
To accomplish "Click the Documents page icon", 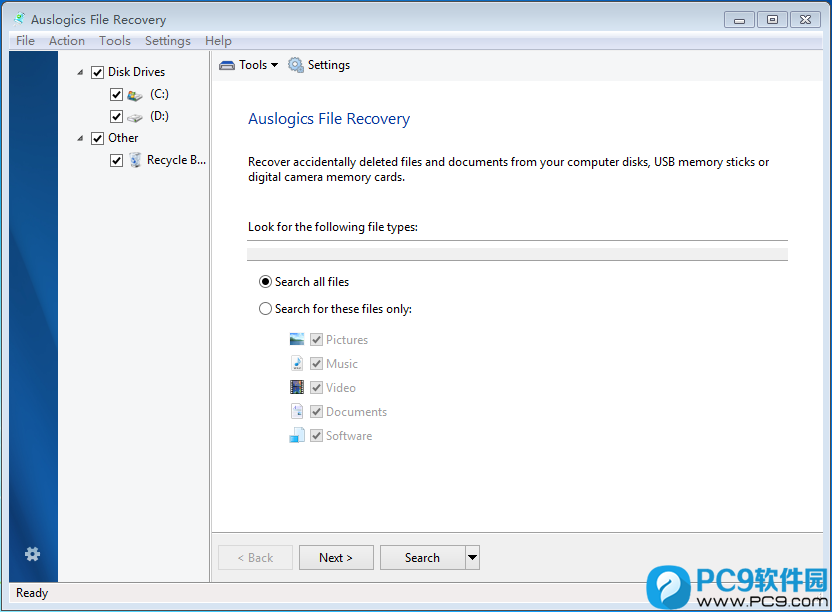I will 297,411.
